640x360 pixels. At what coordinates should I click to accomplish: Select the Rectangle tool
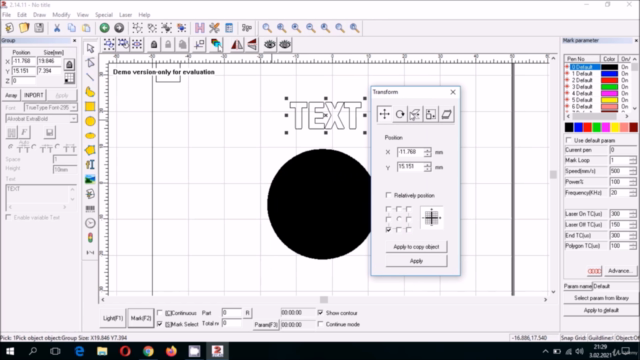[90, 107]
